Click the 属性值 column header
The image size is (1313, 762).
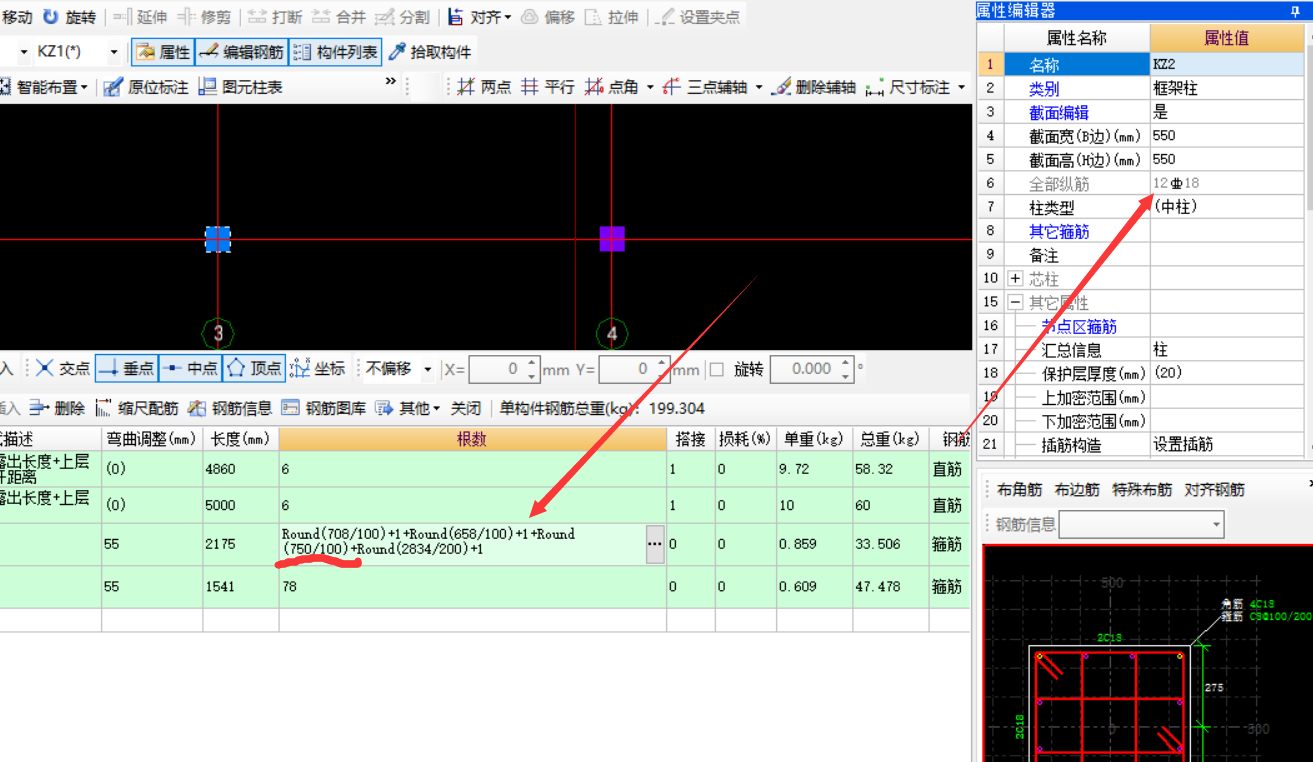[x=1226, y=38]
